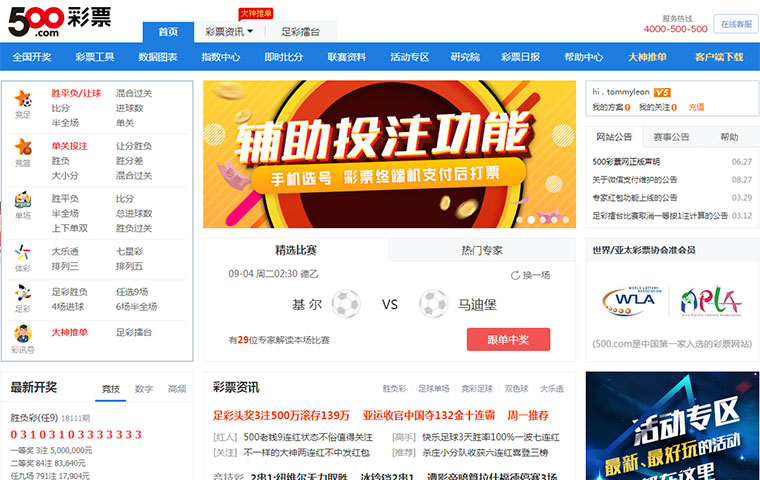Open 我的方案 in user panel
Image resolution: width=760 pixels, height=480 pixels.
(611, 107)
